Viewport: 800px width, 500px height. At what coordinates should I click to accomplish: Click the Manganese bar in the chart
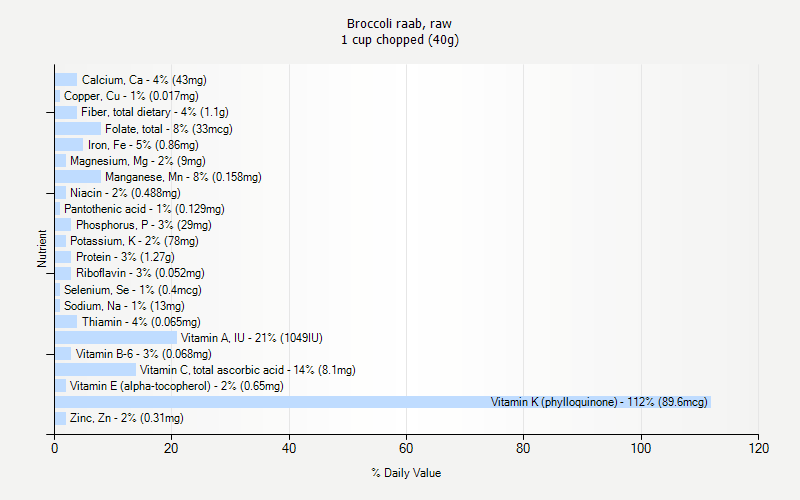78,177
